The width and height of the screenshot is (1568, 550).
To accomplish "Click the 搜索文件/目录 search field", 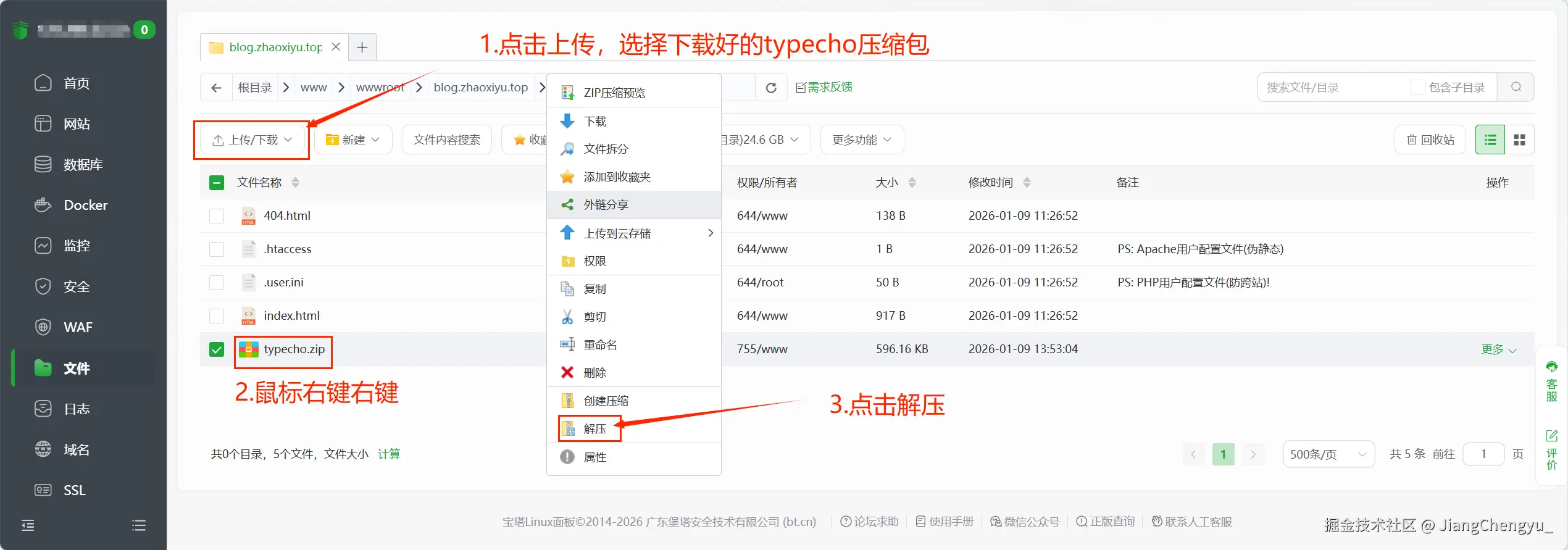I will tap(1333, 87).
